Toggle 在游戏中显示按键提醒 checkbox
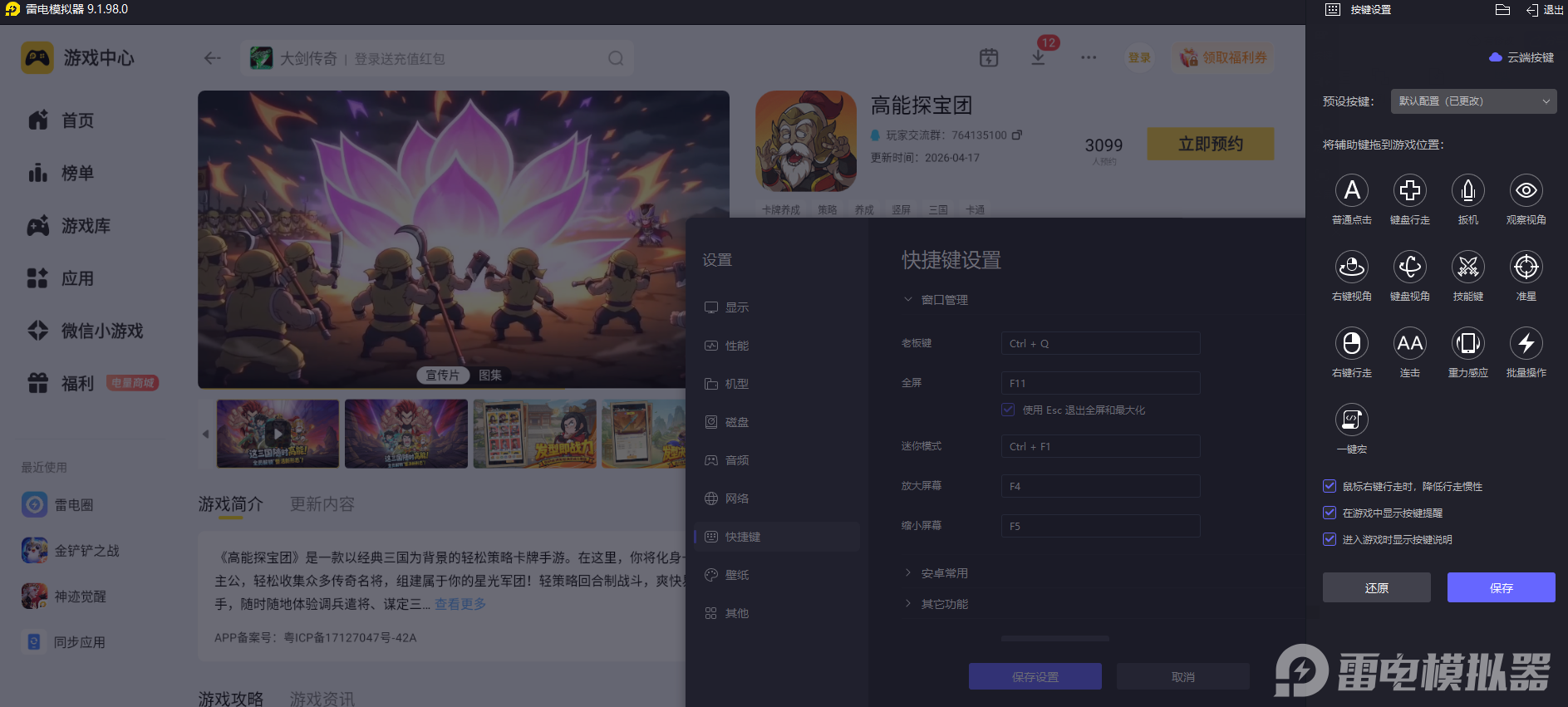Viewport: 1568px width, 707px height. (1330, 513)
